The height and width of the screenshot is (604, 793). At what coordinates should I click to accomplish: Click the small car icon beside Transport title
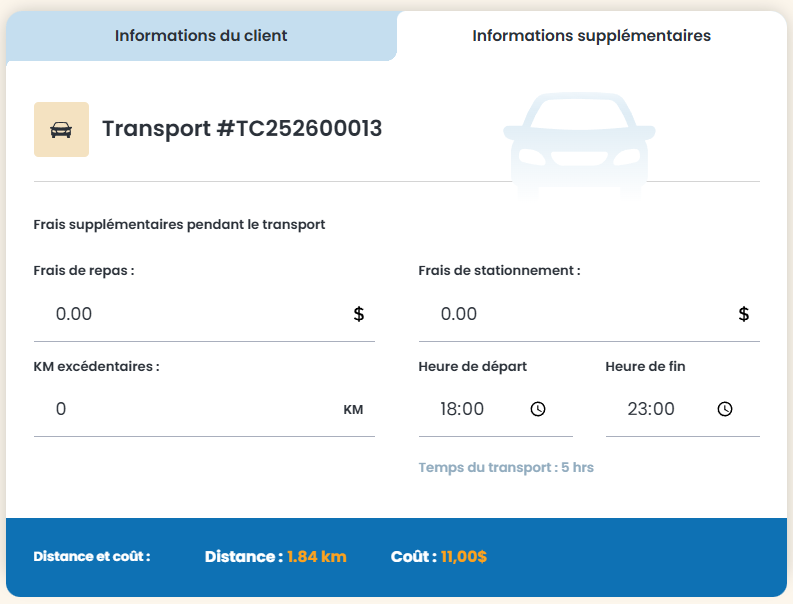pyautogui.click(x=61, y=130)
